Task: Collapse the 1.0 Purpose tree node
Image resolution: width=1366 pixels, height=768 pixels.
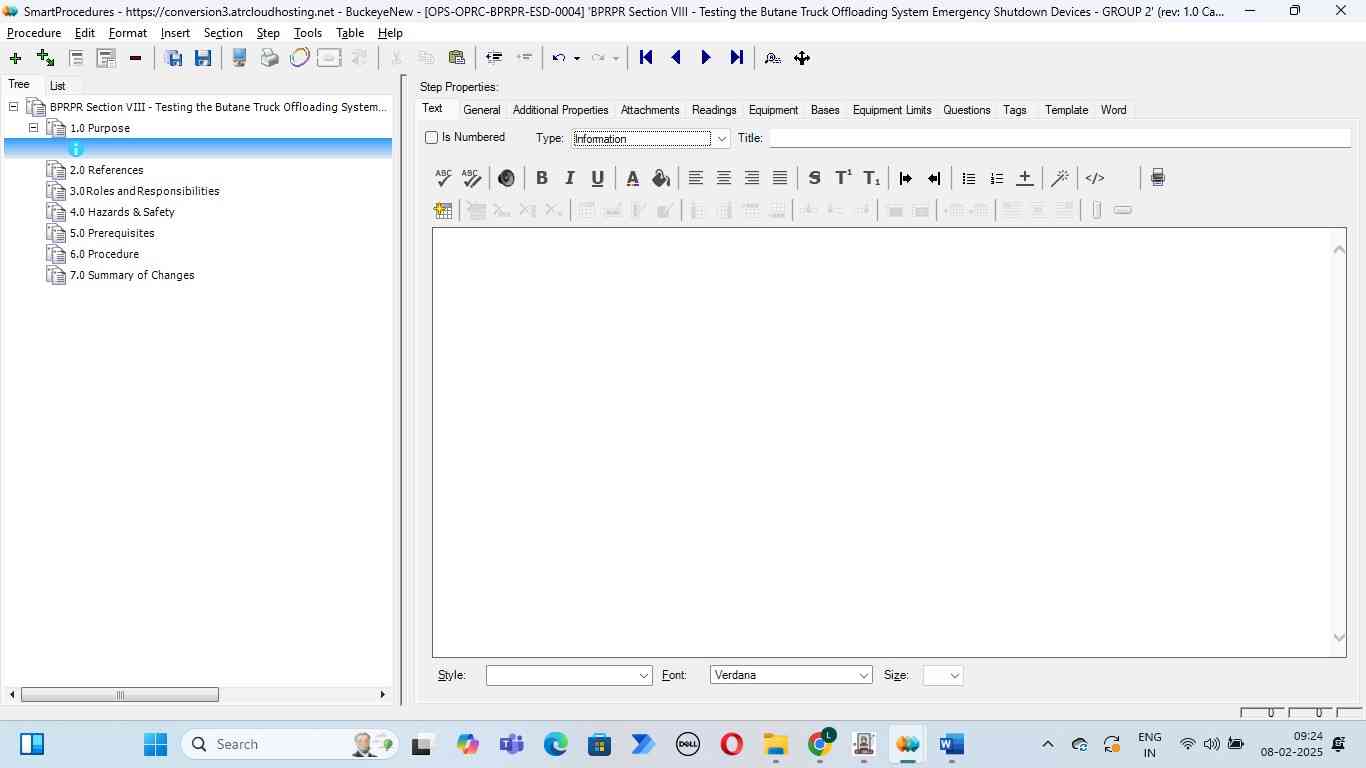Action: pos(33,128)
